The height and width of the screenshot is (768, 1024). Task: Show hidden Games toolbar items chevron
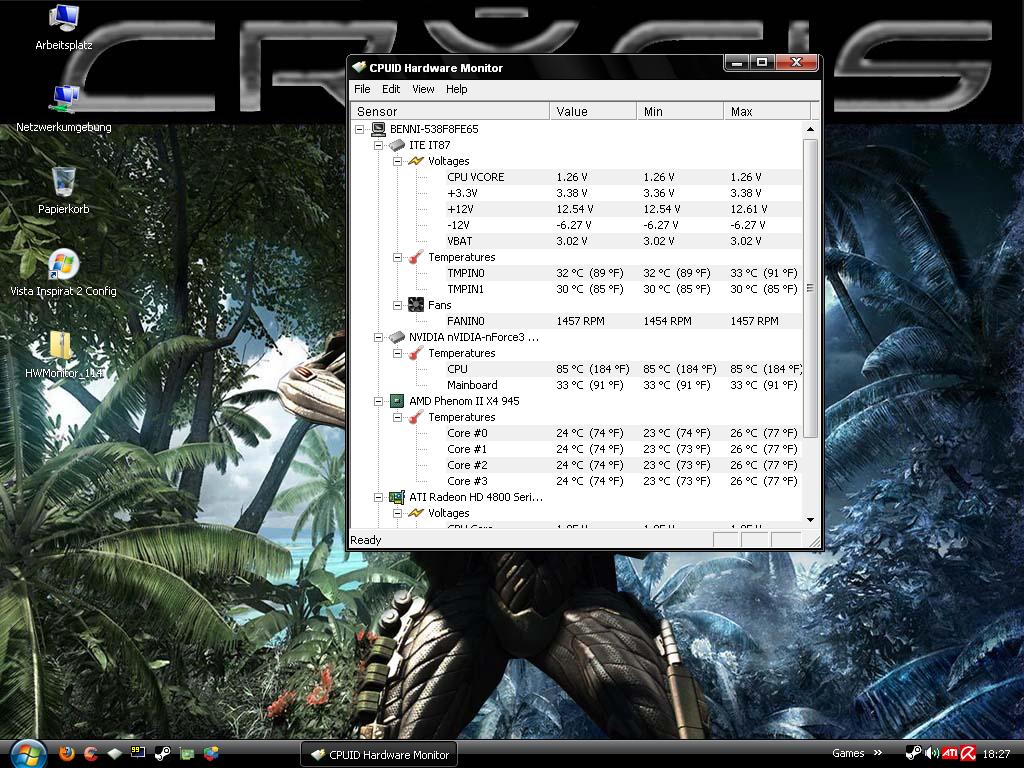click(x=878, y=753)
